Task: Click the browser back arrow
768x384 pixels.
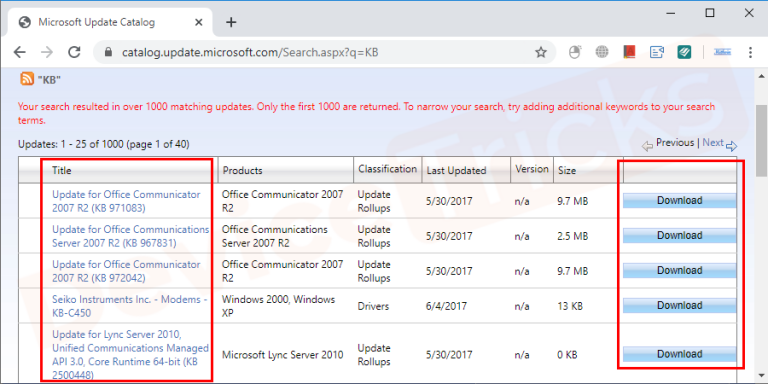Action: pyautogui.click(x=19, y=52)
